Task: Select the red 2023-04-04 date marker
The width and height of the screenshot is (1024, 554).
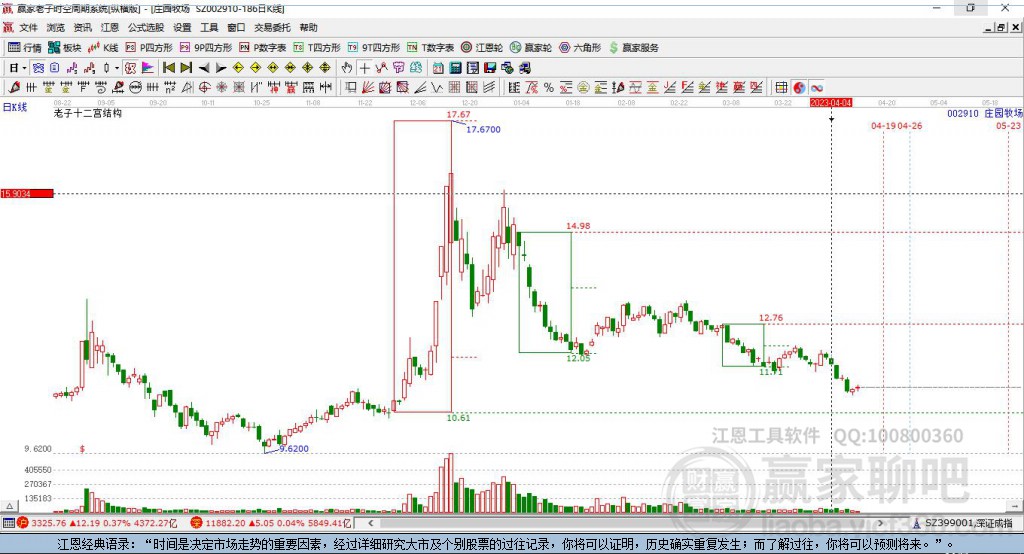Action: pyautogui.click(x=831, y=103)
